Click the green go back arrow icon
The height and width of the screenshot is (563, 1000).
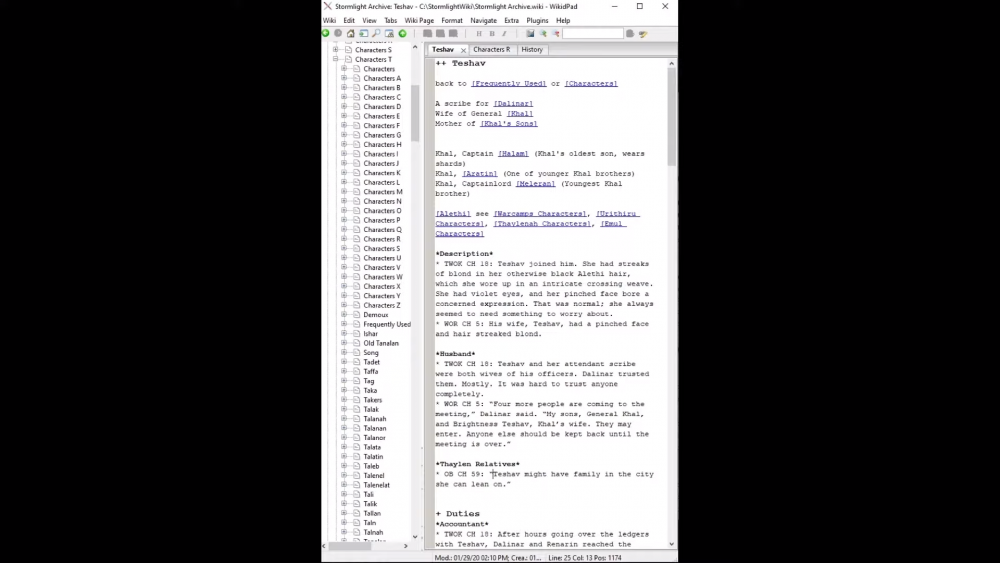click(326, 33)
